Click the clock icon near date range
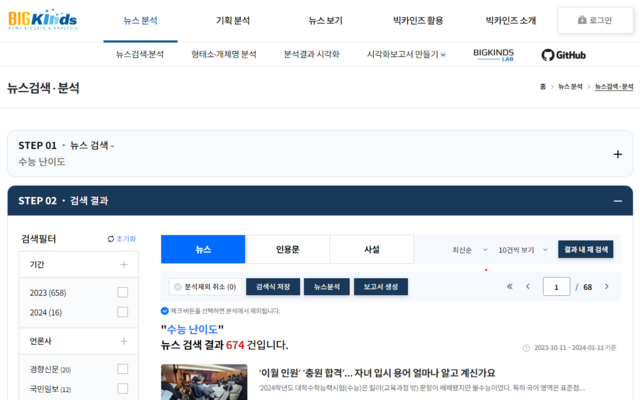This screenshot has height=400, width=640. pyautogui.click(x=527, y=348)
